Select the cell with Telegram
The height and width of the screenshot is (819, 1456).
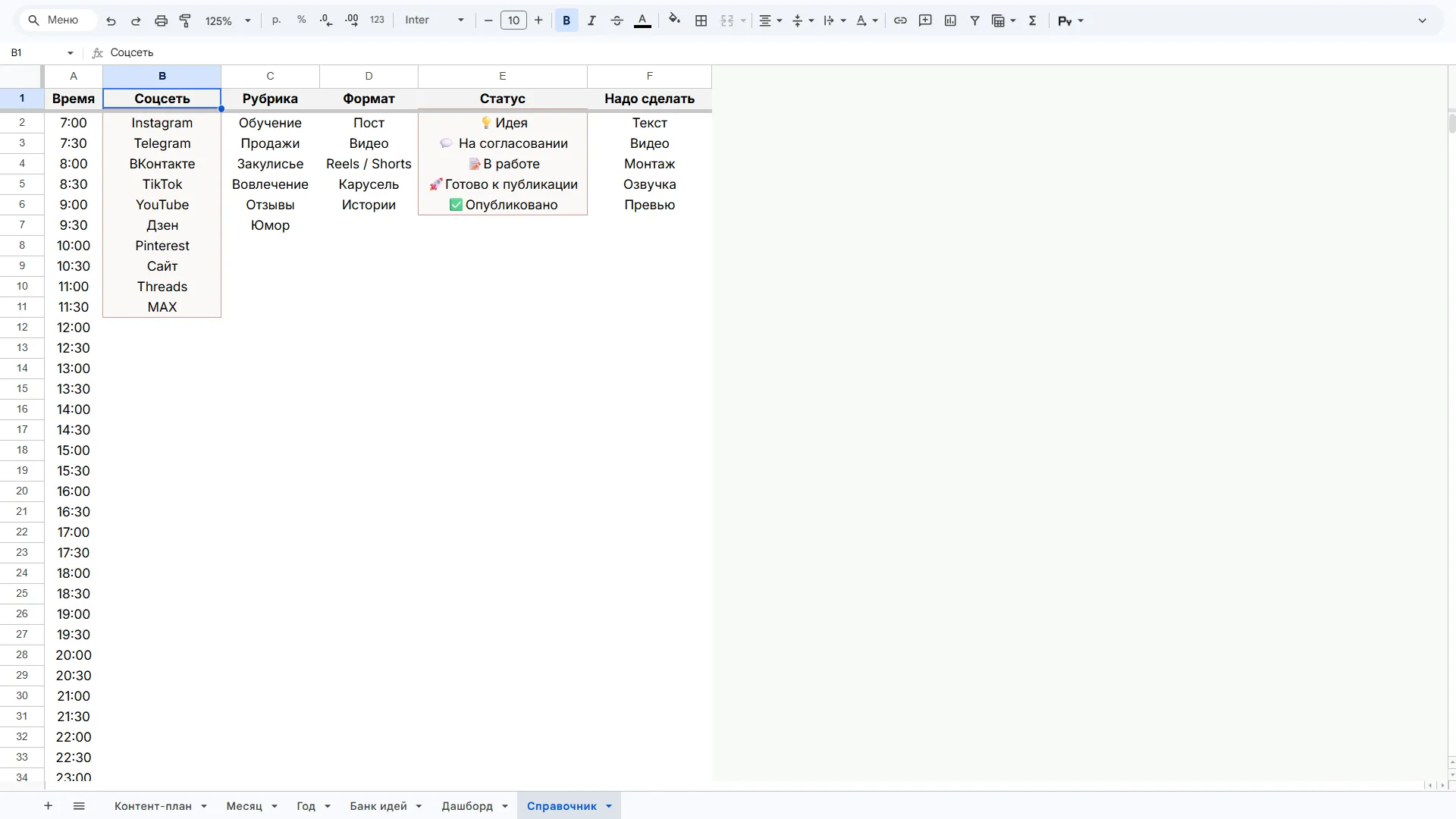tap(162, 143)
